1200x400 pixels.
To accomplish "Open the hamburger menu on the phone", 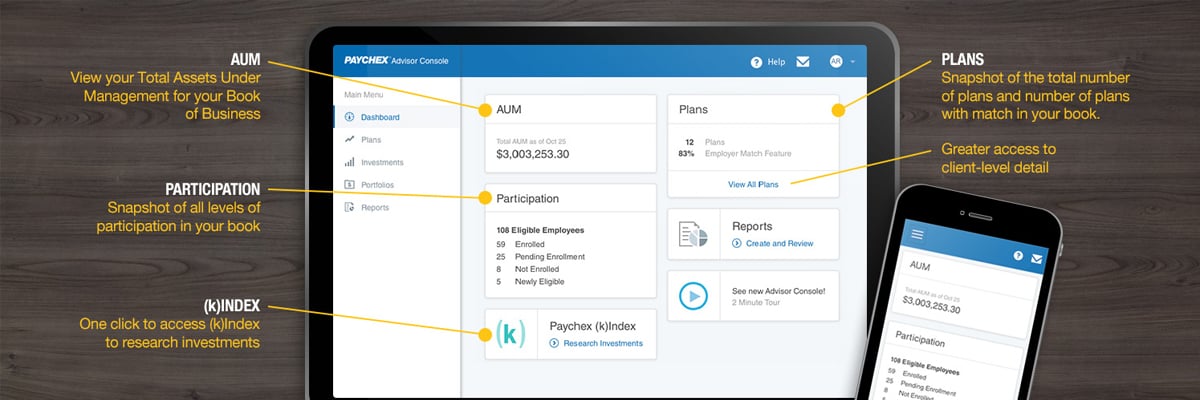I will click(x=917, y=234).
